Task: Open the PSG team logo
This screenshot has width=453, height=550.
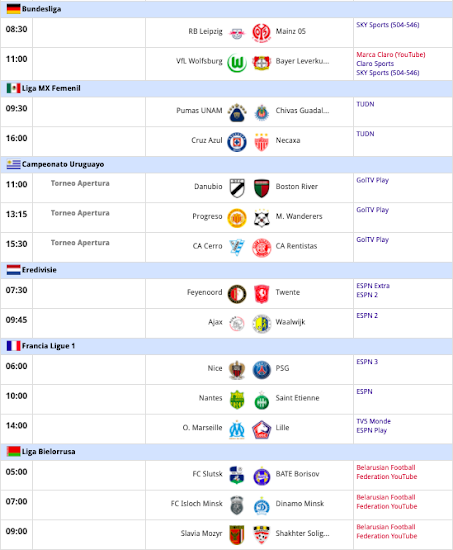Action: pyautogui.click(x=262, y=370)
